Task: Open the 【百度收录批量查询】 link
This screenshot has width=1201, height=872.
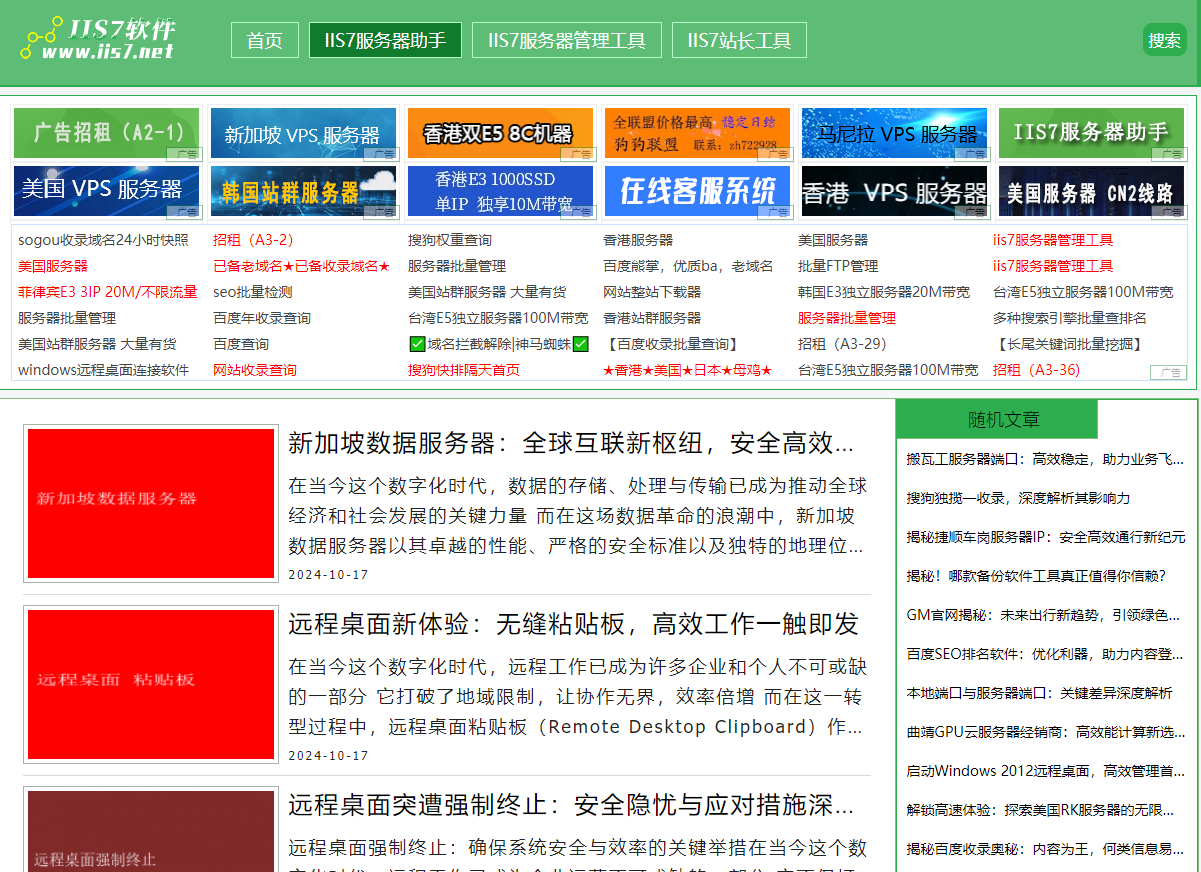Action: [673, 344]
